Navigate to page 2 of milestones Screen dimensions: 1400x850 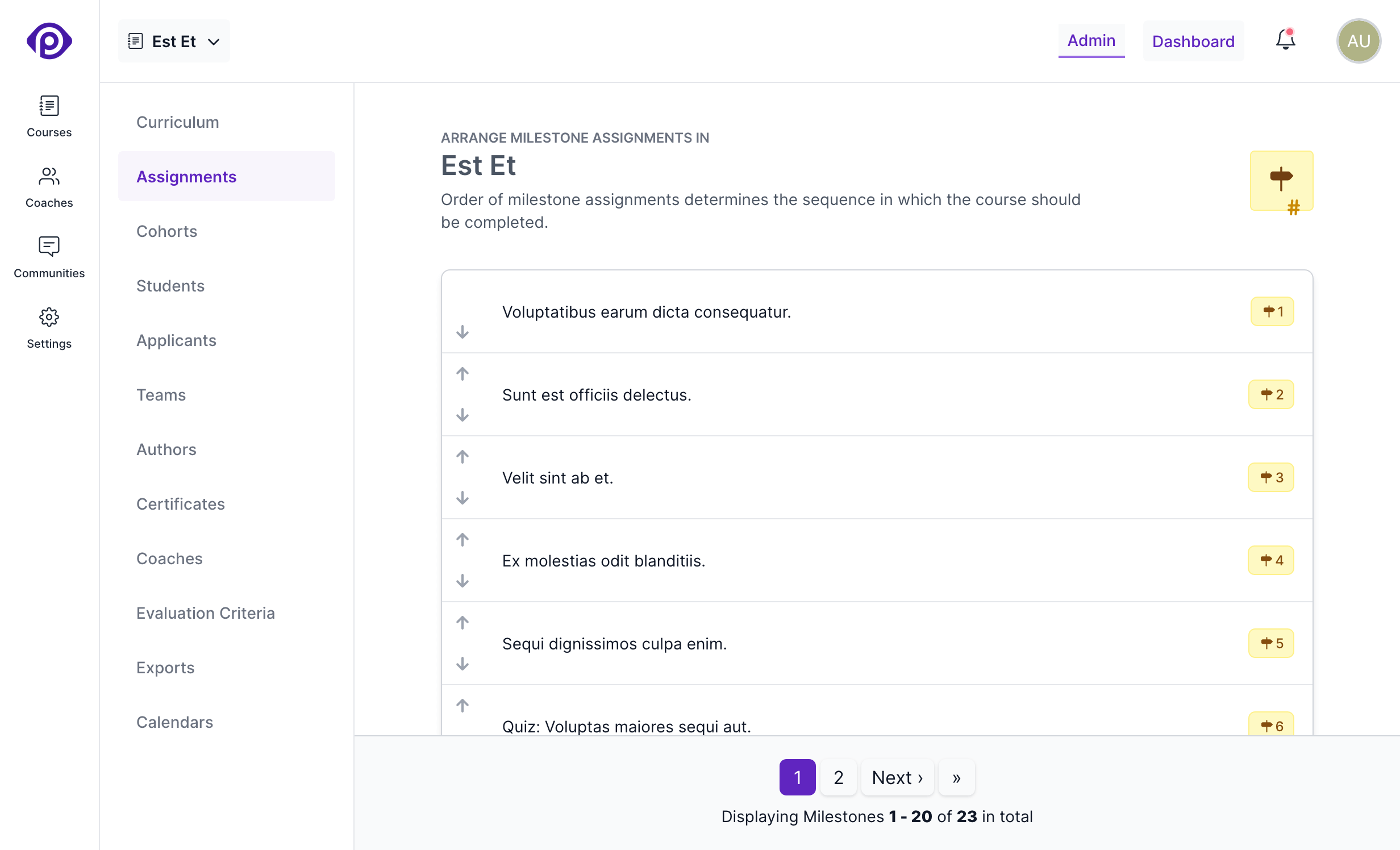(x=838, y=777)
